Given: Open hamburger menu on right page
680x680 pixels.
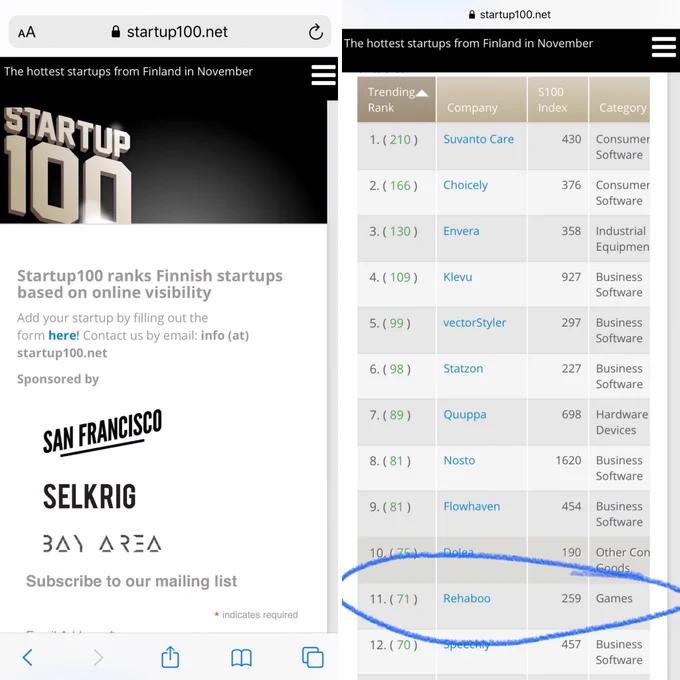Looking at the screenshot, I should 664,47.
